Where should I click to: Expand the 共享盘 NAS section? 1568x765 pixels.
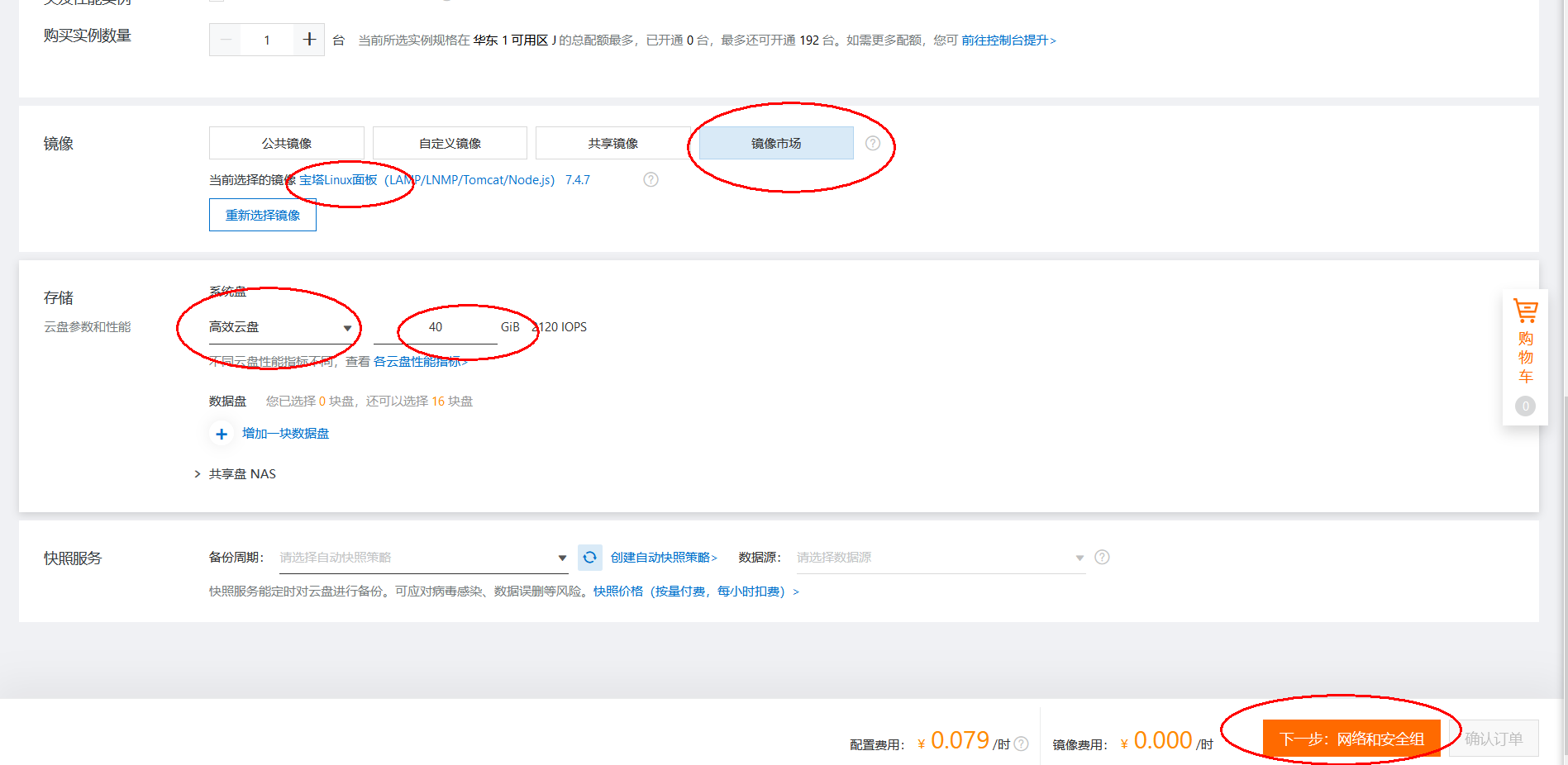click(236, 473)
